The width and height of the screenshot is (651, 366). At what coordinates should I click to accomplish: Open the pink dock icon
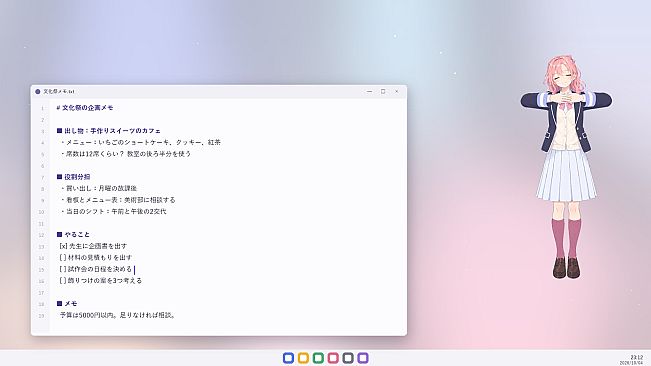(333, 358)
